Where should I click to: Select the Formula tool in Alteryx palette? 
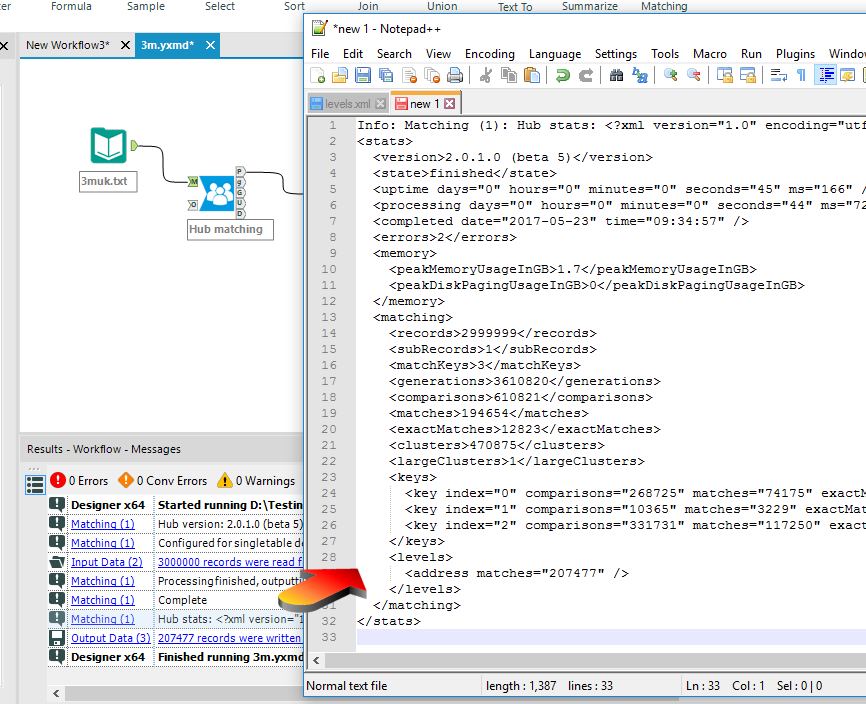click(71, 6)
